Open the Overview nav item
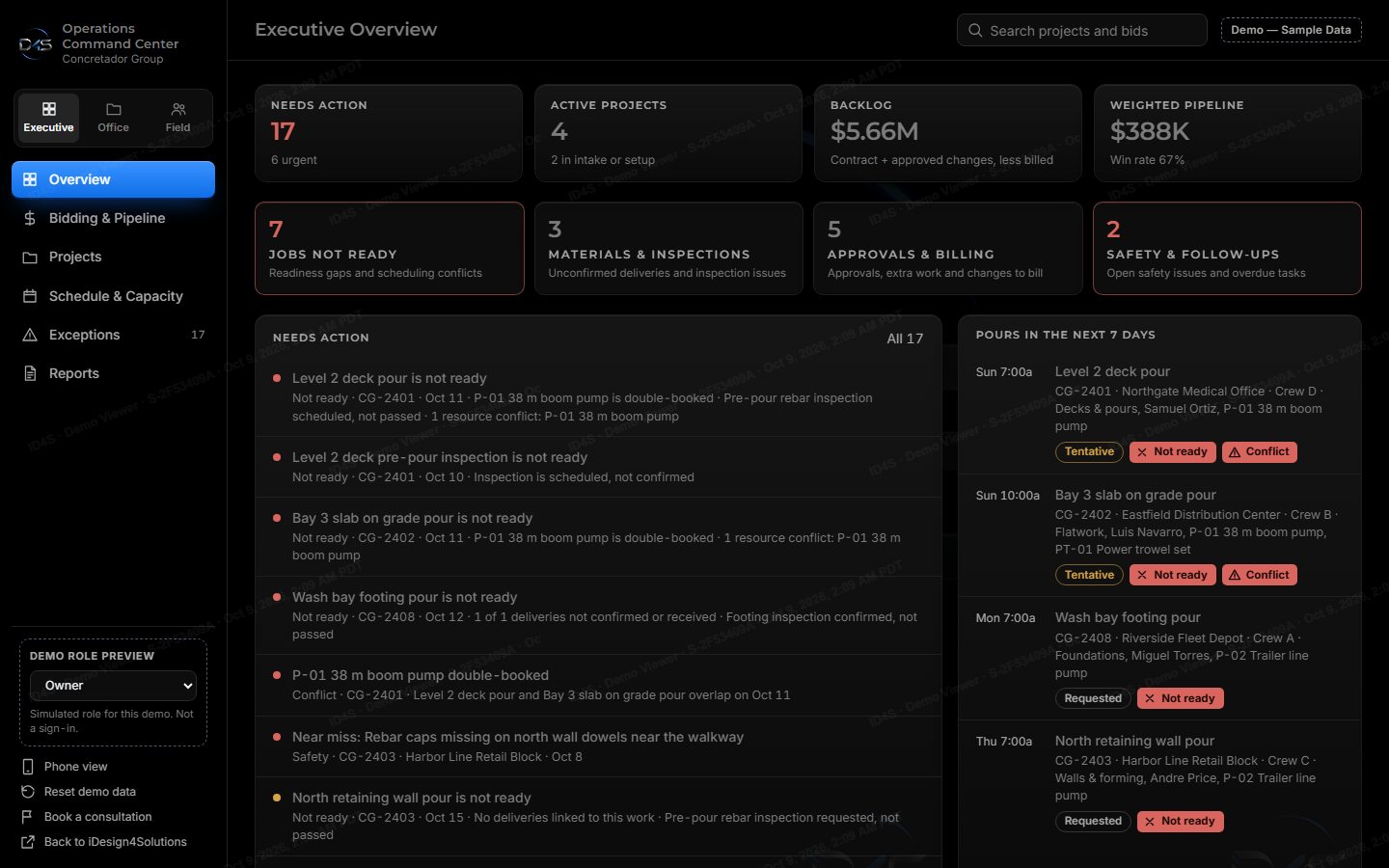Viewport: 1389px width, 868px height. click(x=113, y=179)
